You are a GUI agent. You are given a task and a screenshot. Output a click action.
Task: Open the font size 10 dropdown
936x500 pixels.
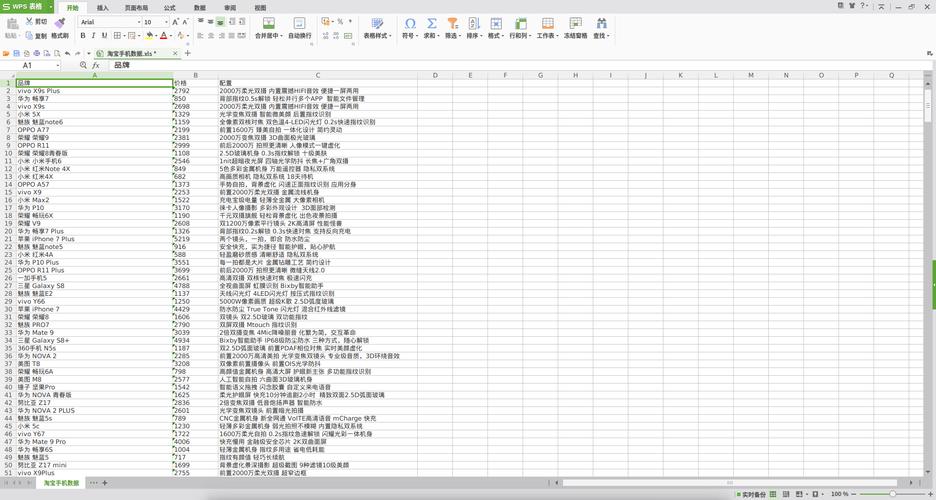[166, 22]
